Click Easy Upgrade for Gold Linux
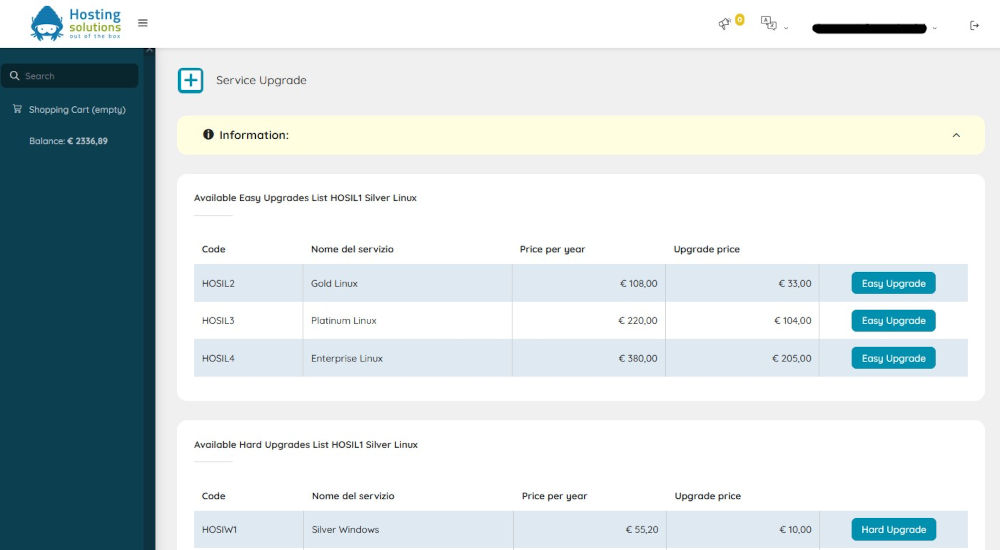 tap(893, 283)
